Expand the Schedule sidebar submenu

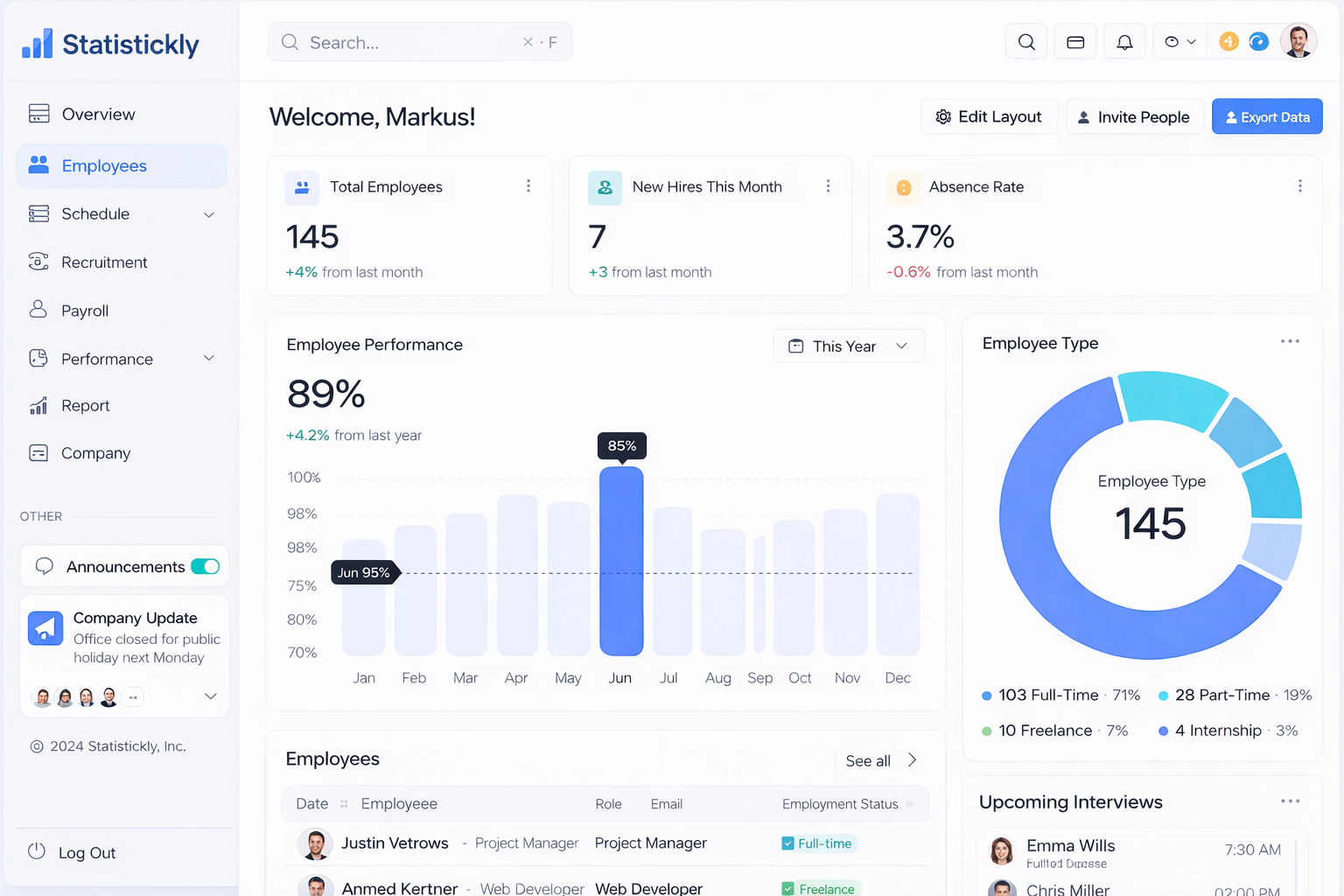tap(209, 214)
